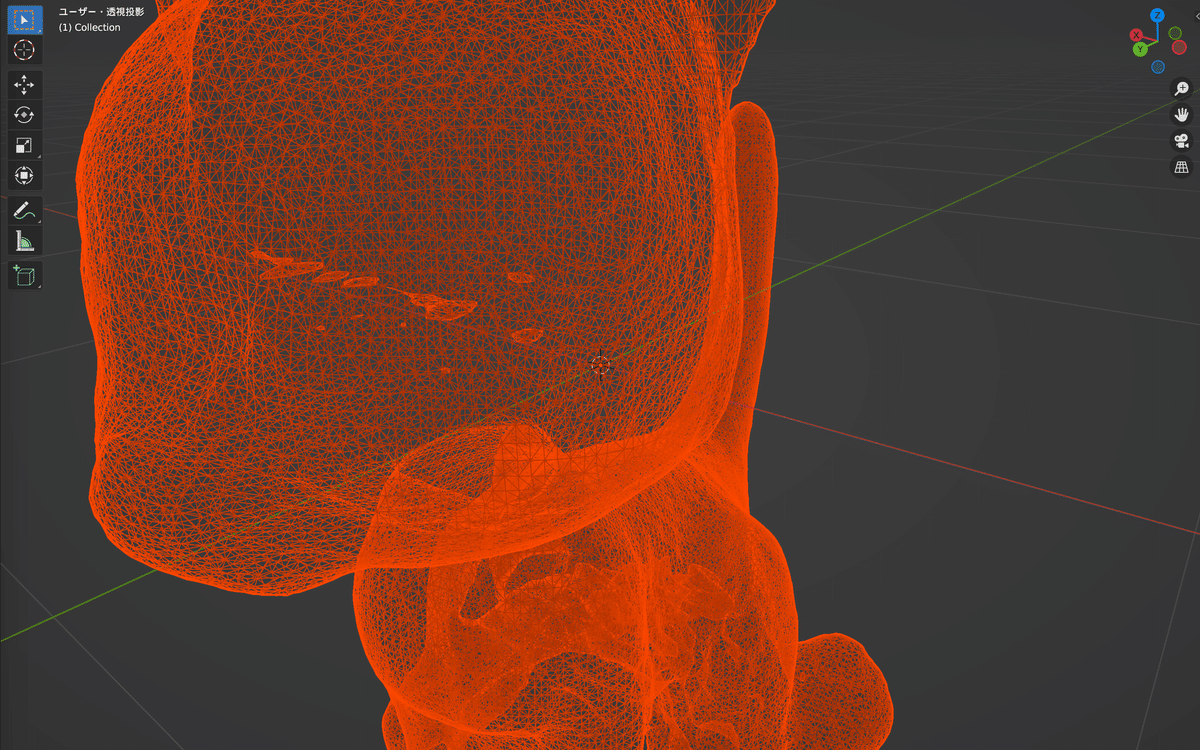This screenshot has height=750, width=1200.
Task: Click the negative Z sphere on the gizmo
Action: tap(1158, 66)
